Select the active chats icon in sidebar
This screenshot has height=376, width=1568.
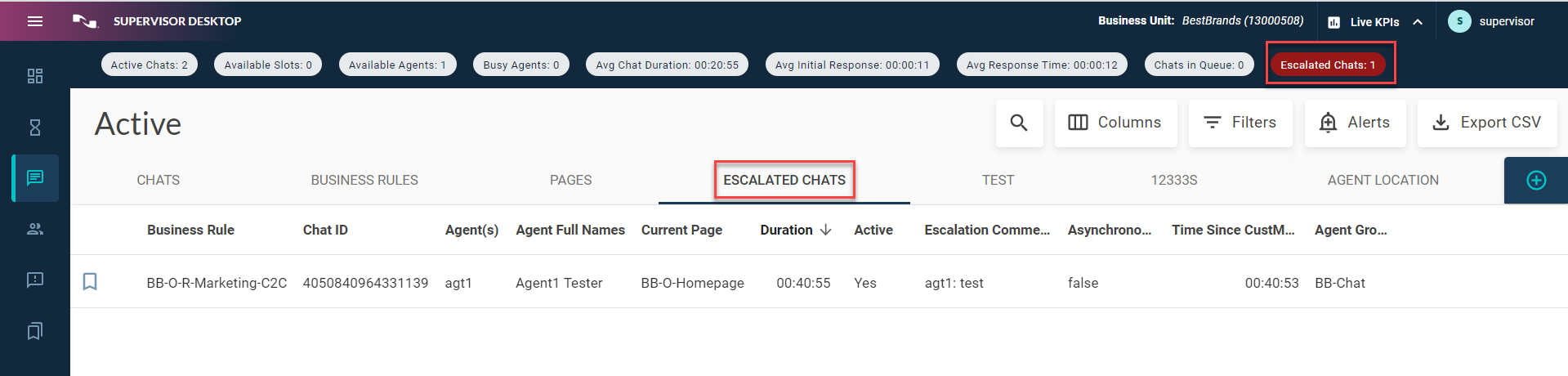pyautogui.click(x=35, y=178)
